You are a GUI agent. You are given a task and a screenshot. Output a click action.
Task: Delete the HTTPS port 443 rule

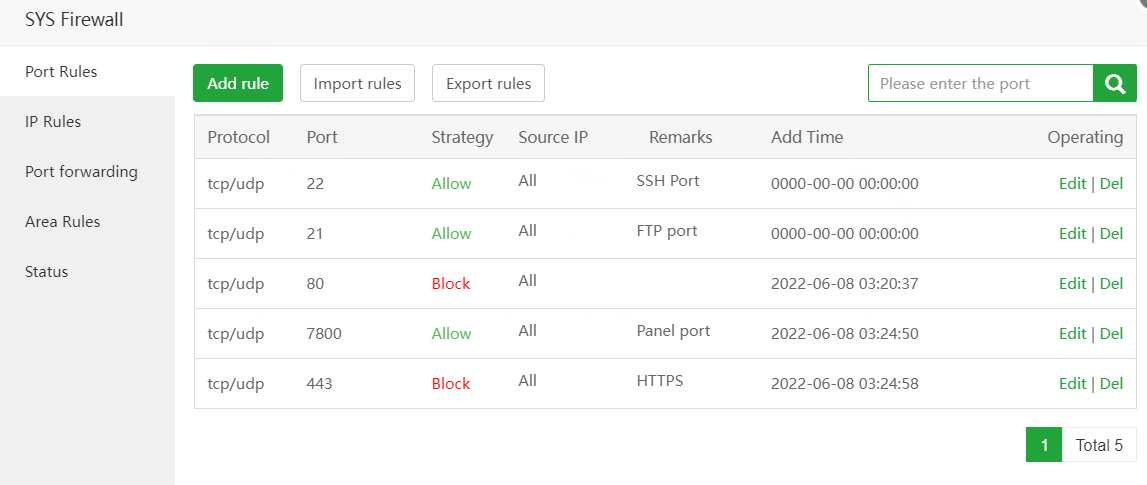[1111, 384]
